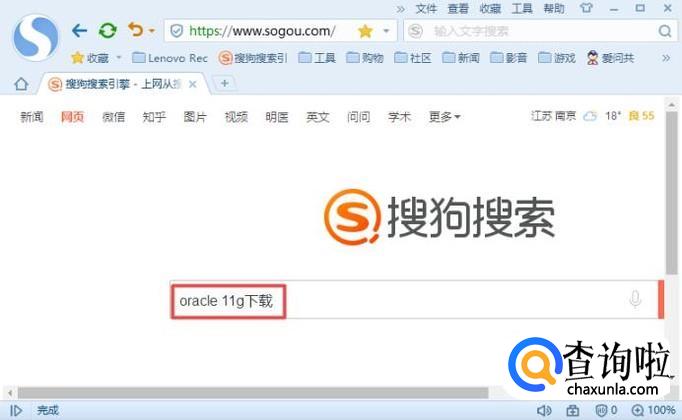Refresh the page with the green reload icon
Screen dimensions: 682x420
tap(107, 31)
